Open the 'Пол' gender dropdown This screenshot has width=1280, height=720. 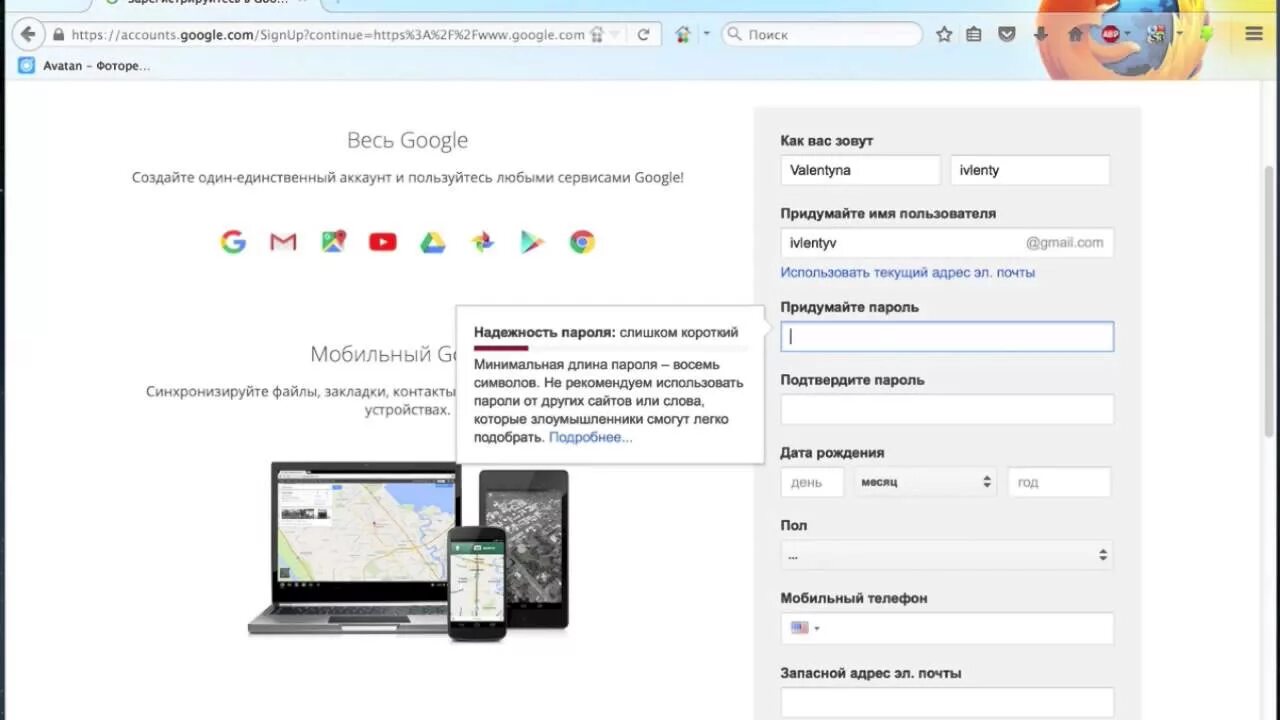pos(947,555)
